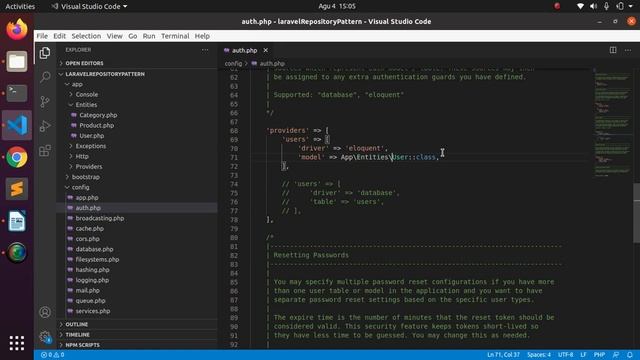Click config breadcrumb segment
Viewport: 640px width, 360px height.
point(233,64)
